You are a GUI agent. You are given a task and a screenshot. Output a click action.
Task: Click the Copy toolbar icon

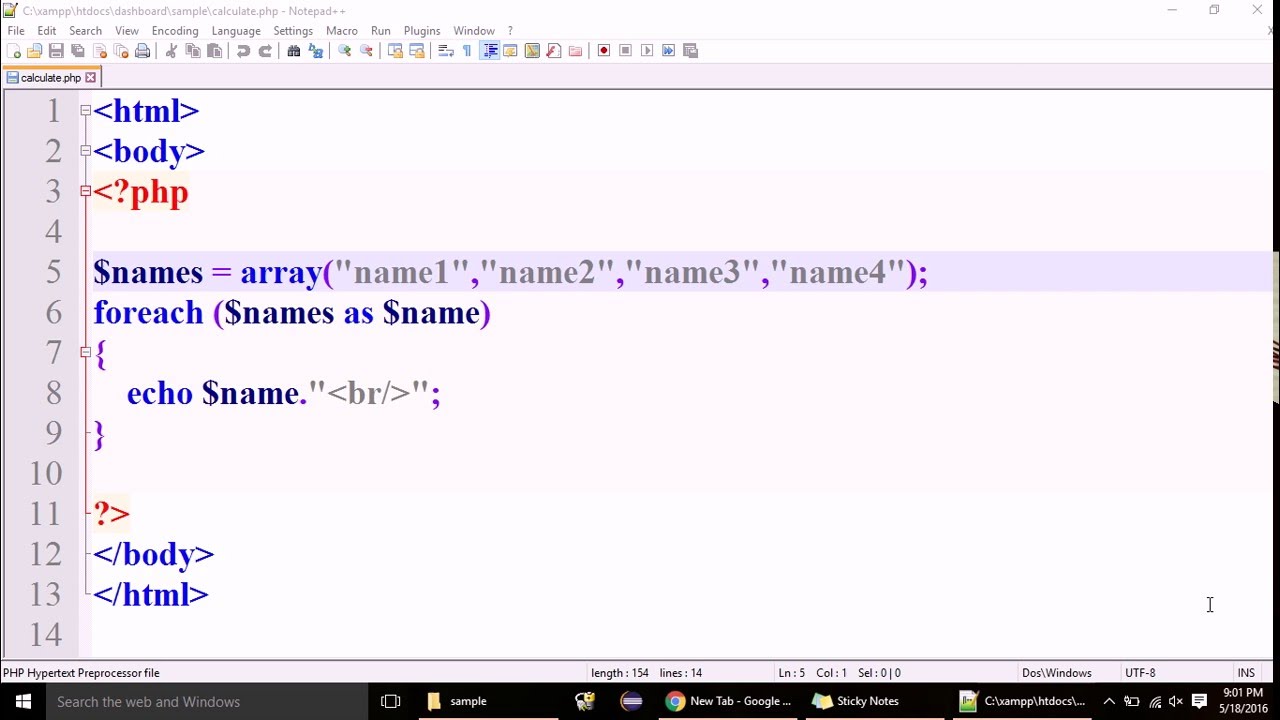pos(193,51)
